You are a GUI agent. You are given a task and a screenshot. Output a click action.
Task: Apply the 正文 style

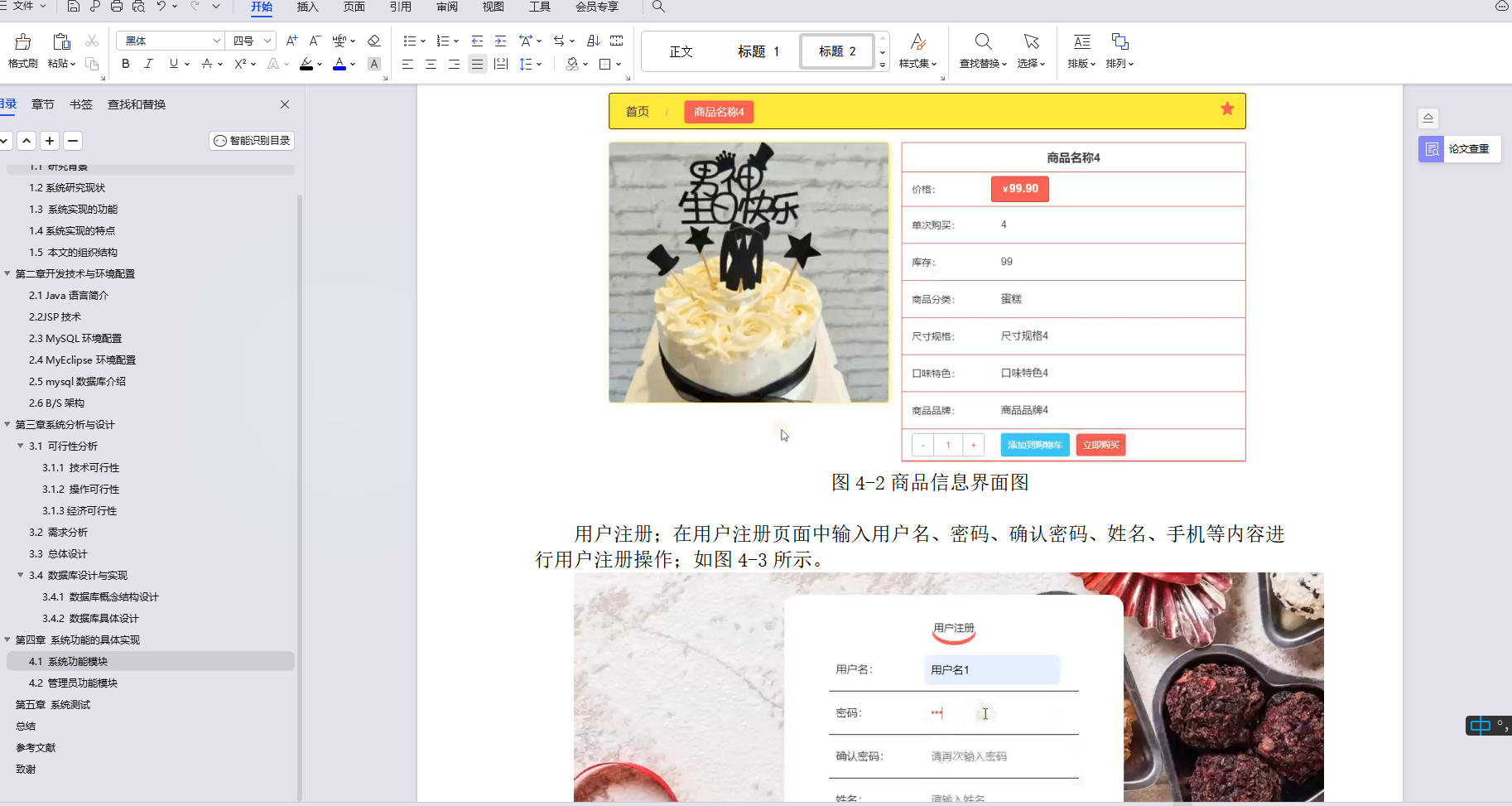click(681, 51)
